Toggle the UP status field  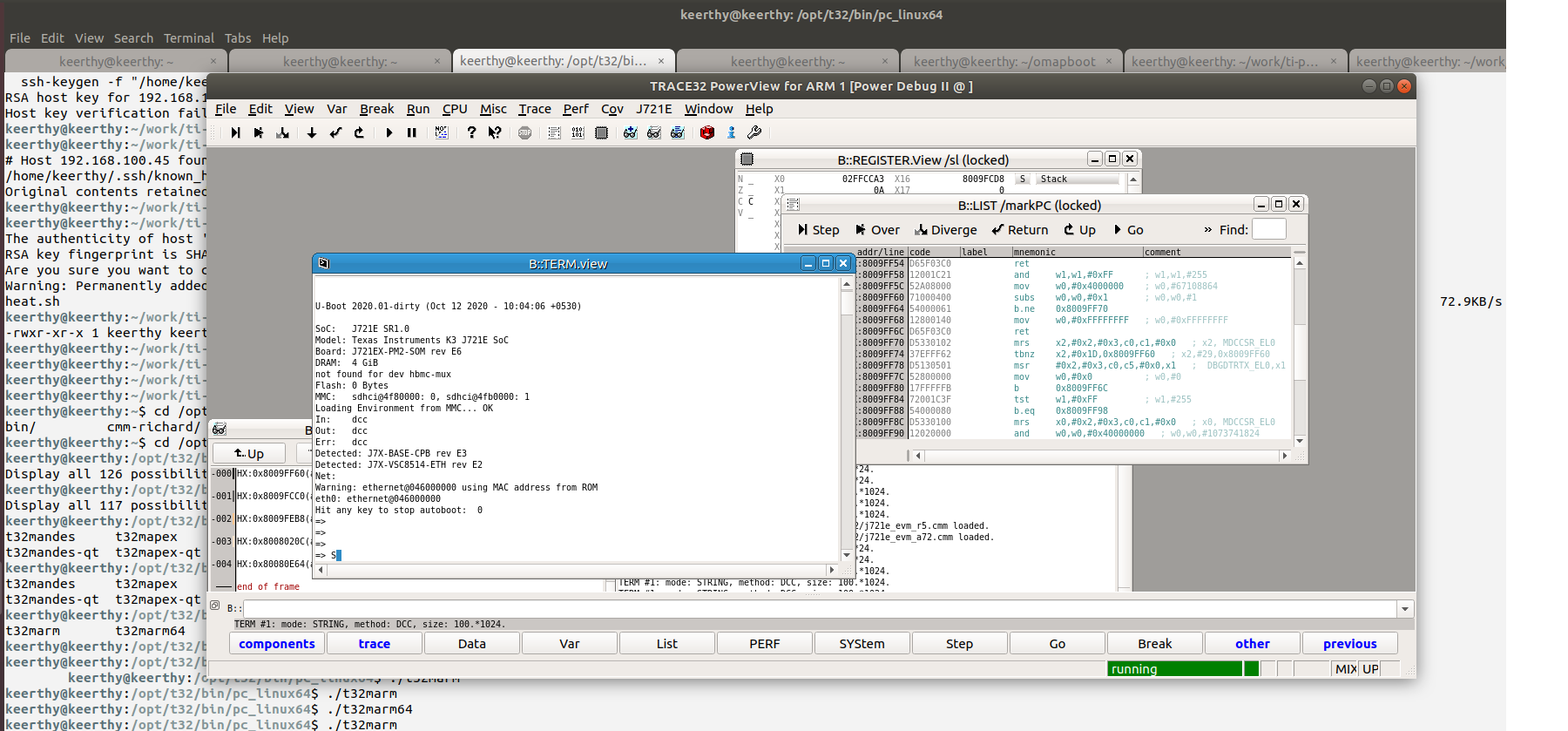point(1370,668)
